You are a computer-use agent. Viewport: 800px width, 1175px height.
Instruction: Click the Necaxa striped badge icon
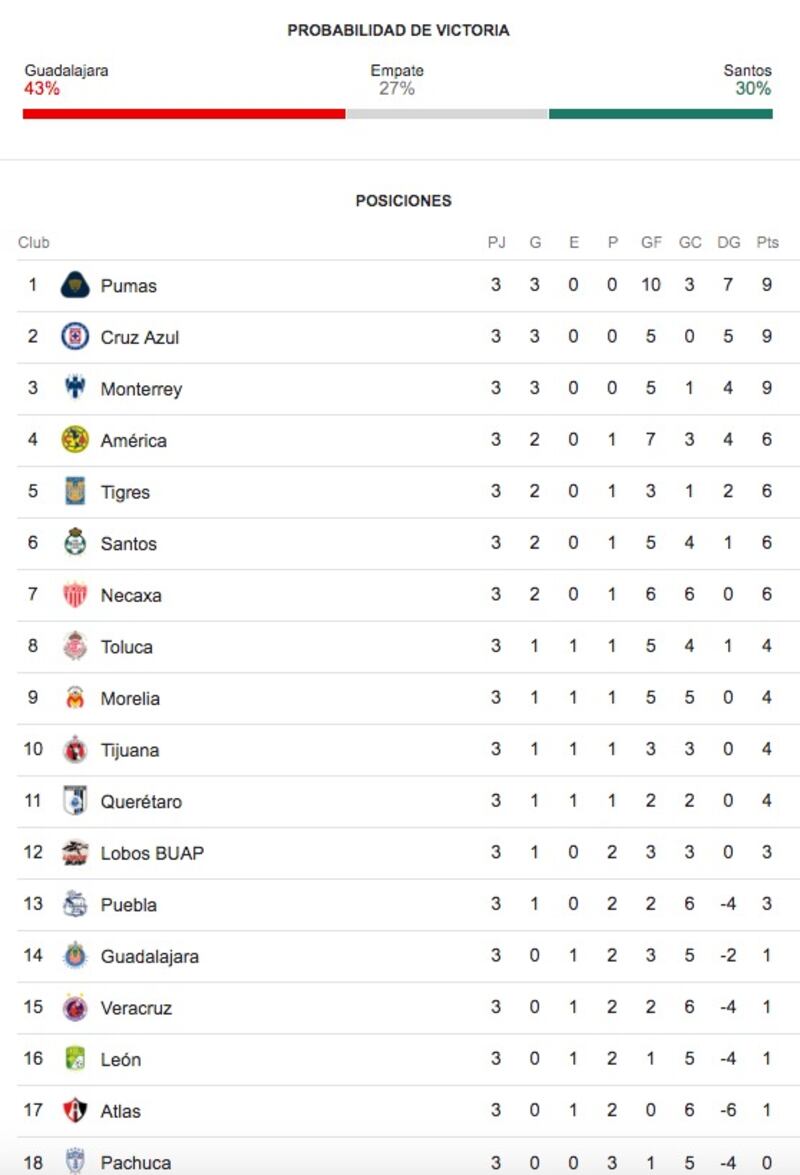[75, 594]
